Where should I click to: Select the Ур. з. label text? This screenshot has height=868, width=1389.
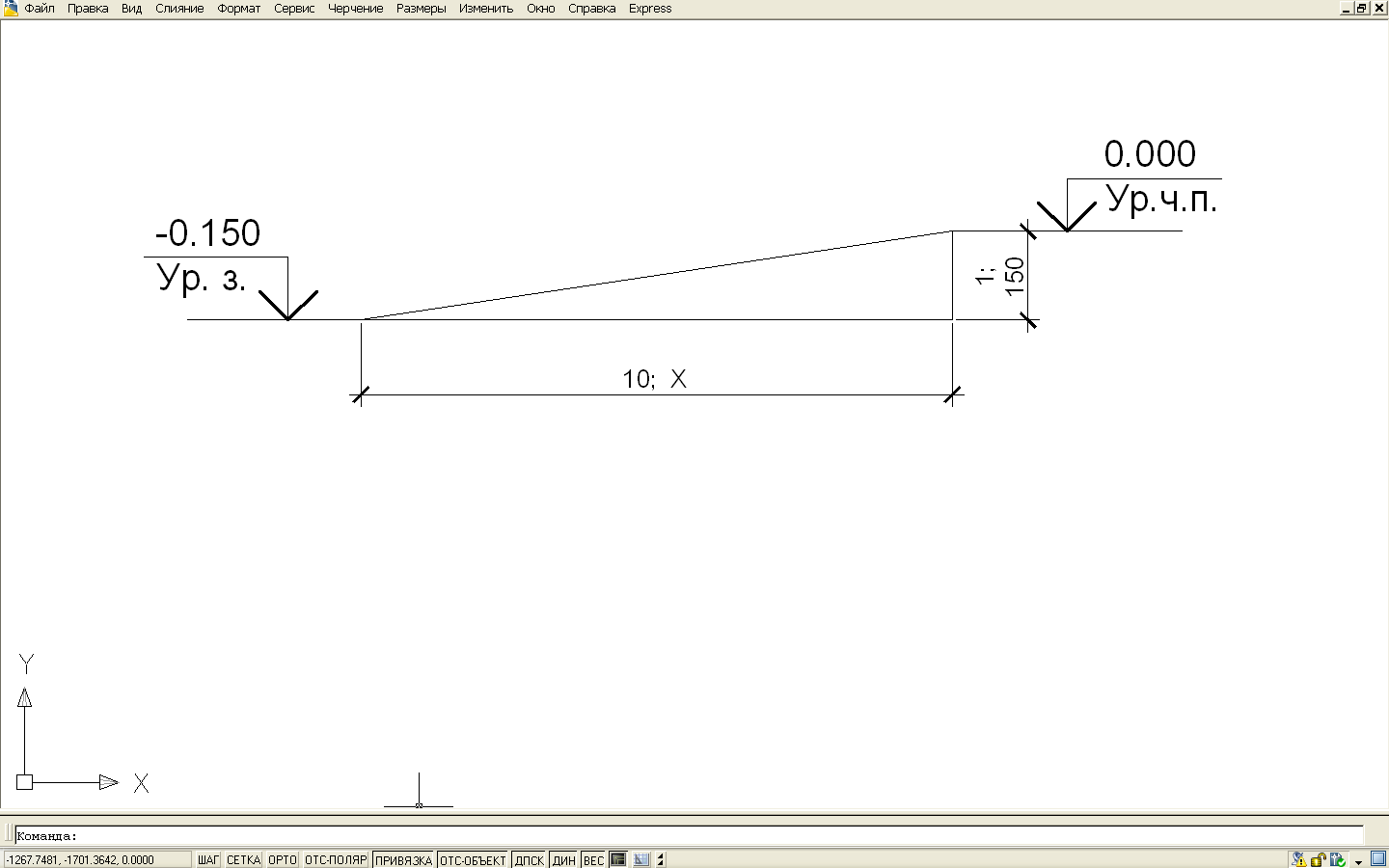click(202, 279)
